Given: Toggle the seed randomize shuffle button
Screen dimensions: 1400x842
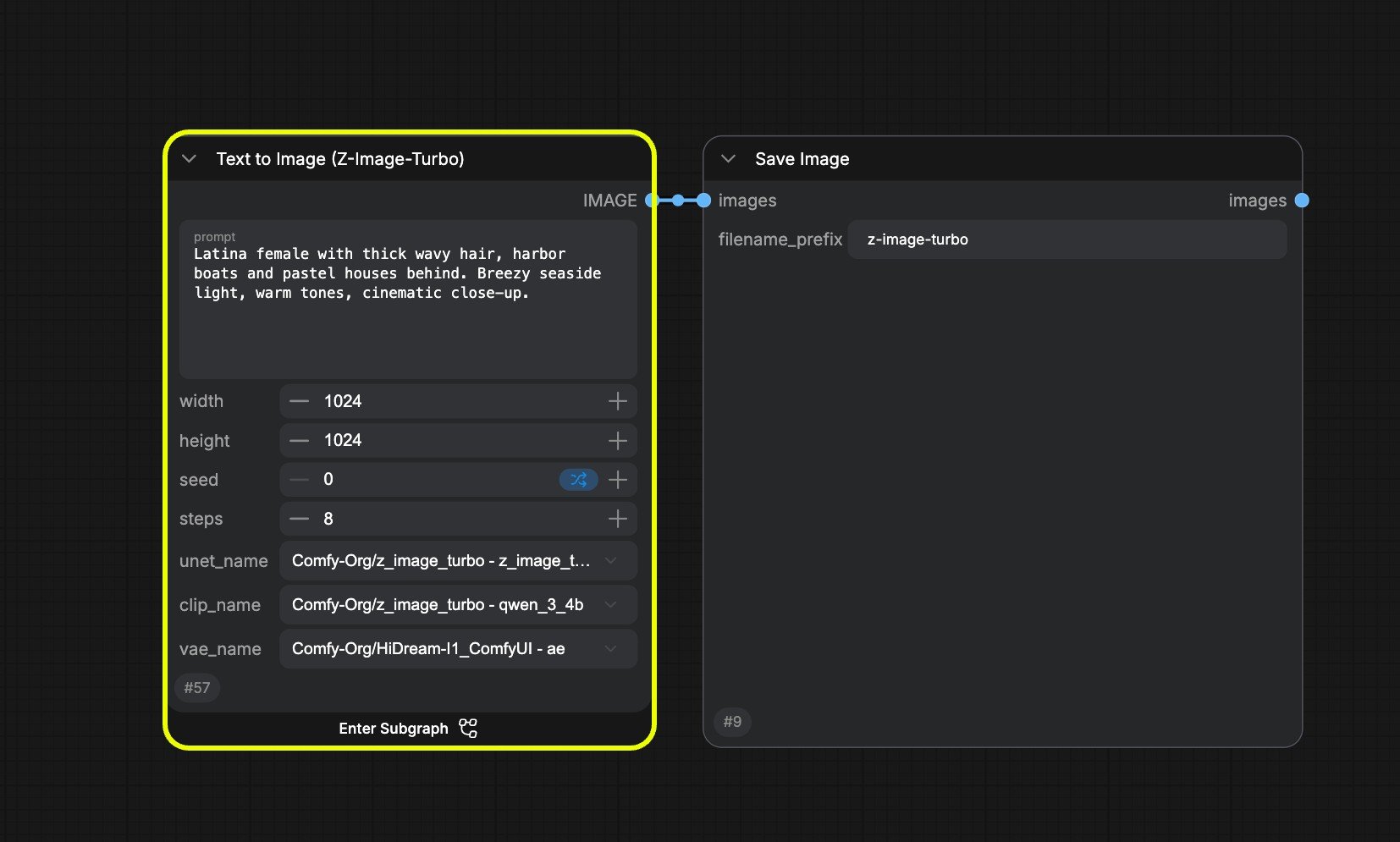Looking at the screenshot, I should pos(579,480).
